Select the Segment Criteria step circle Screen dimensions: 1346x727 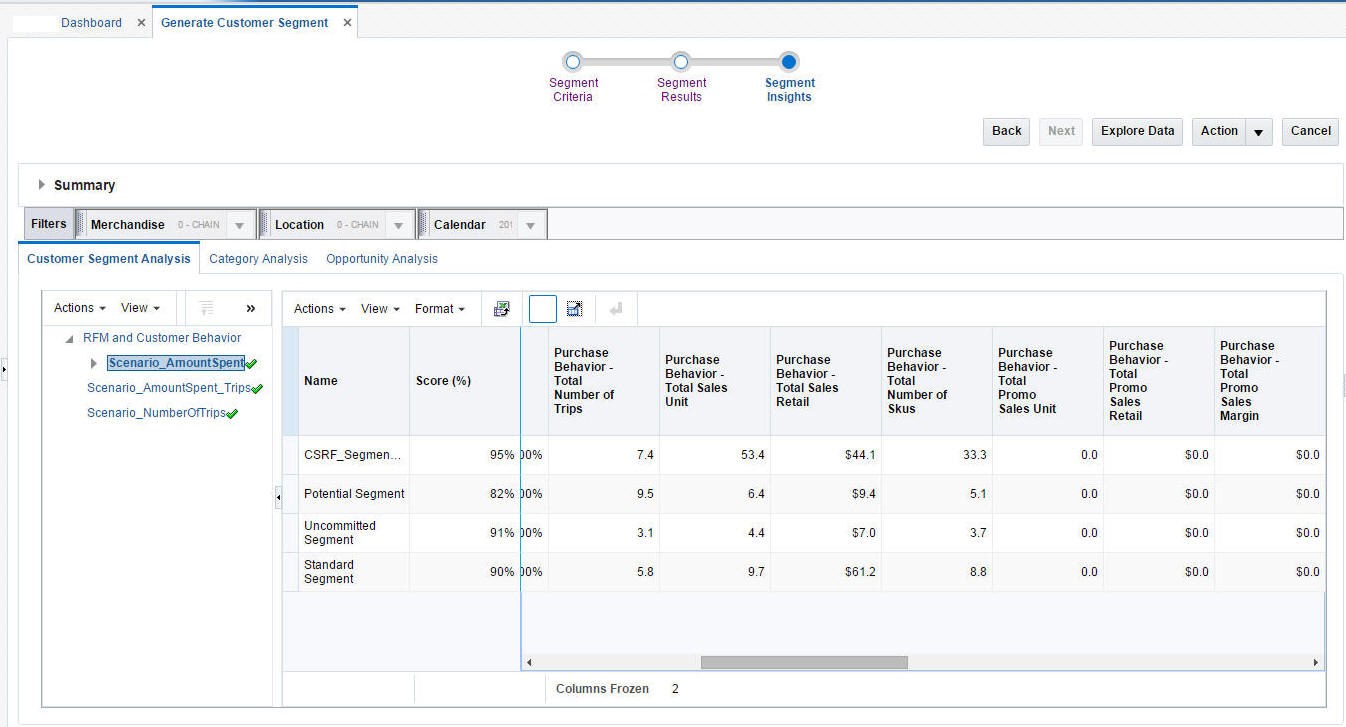pos(572,62)
